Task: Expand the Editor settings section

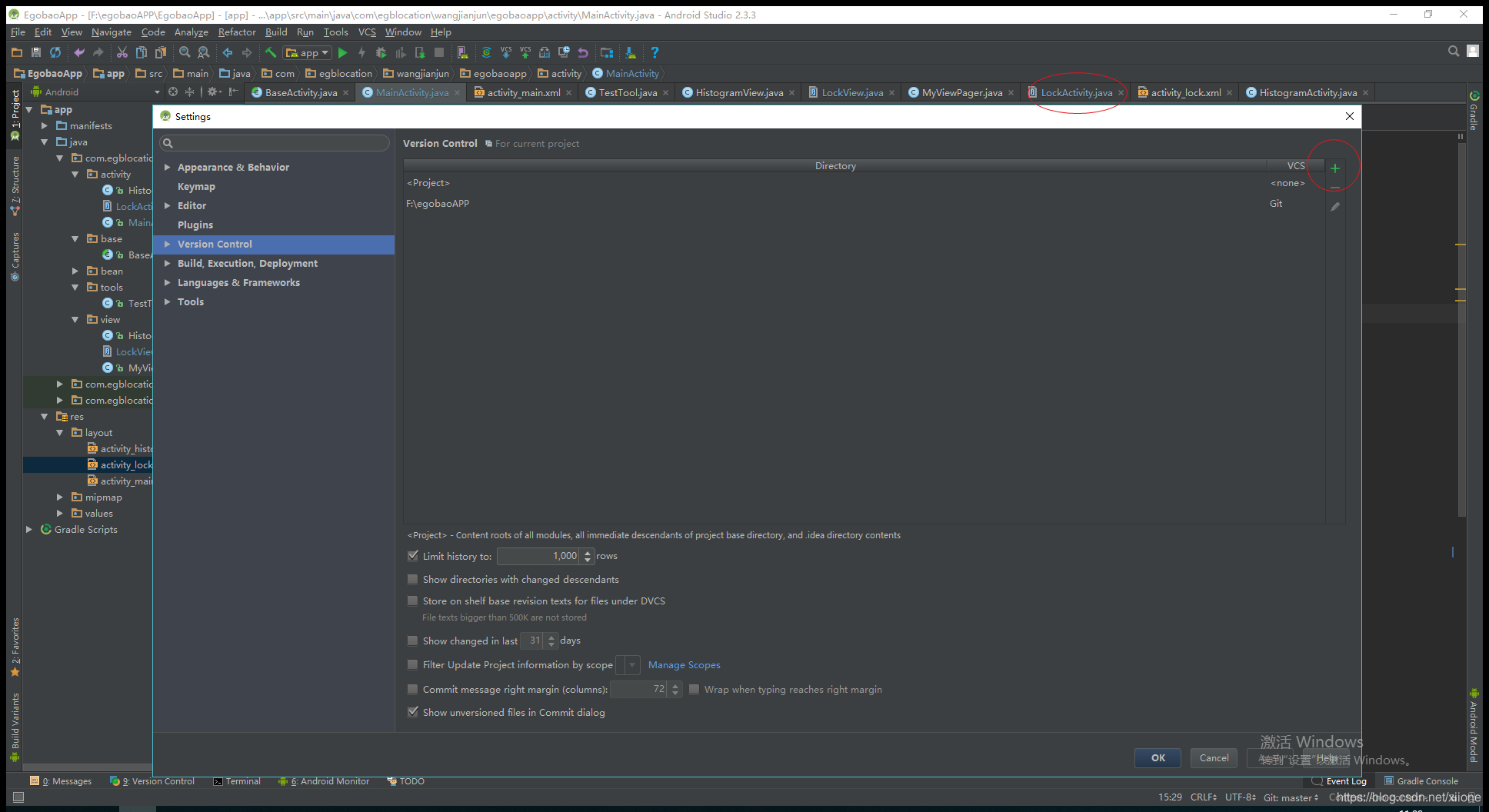Action: (x=167, y=205)
